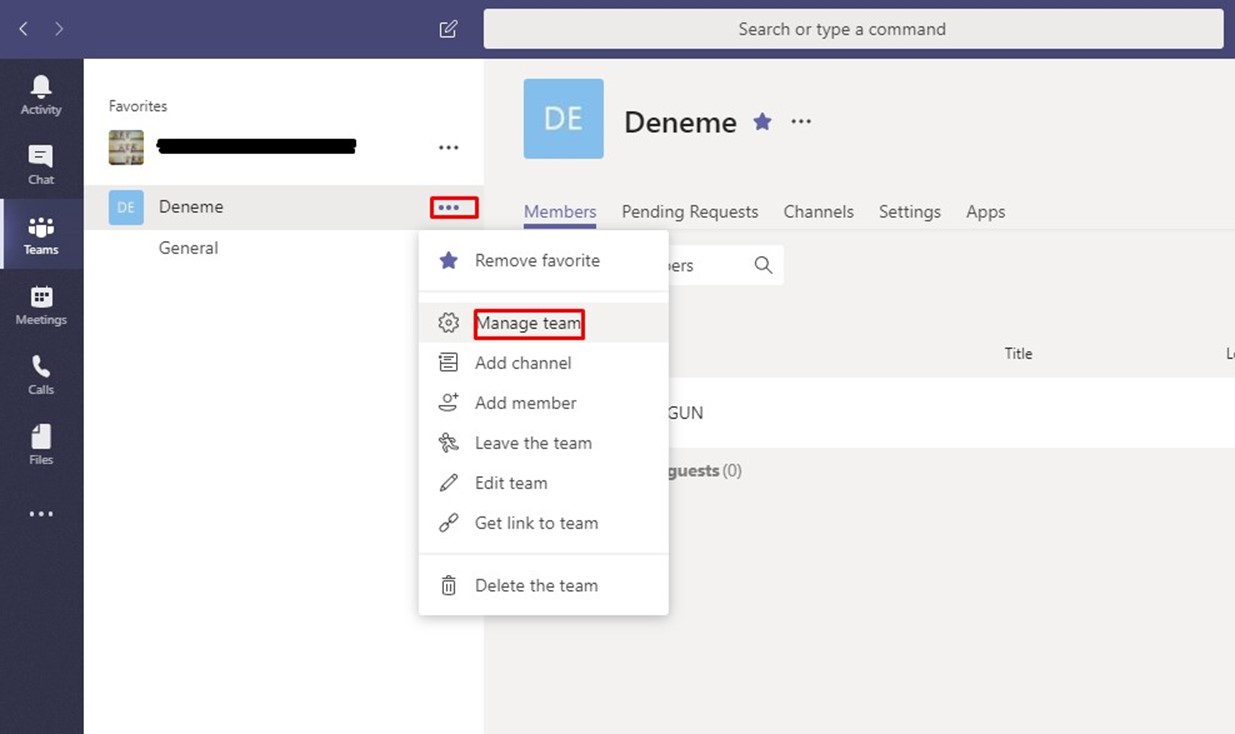This screenshot has height=734, width=1235.
Task: Switch to the Members tab
Action: pos(560,212)
